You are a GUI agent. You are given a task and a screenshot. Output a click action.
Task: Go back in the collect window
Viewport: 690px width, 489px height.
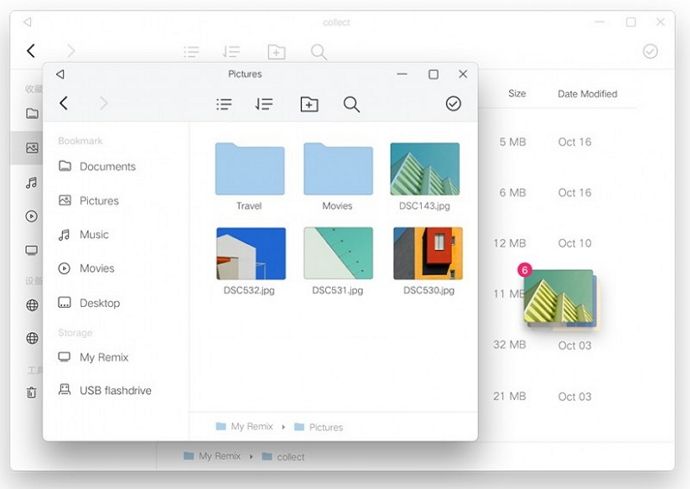click(x=30, y=51)
